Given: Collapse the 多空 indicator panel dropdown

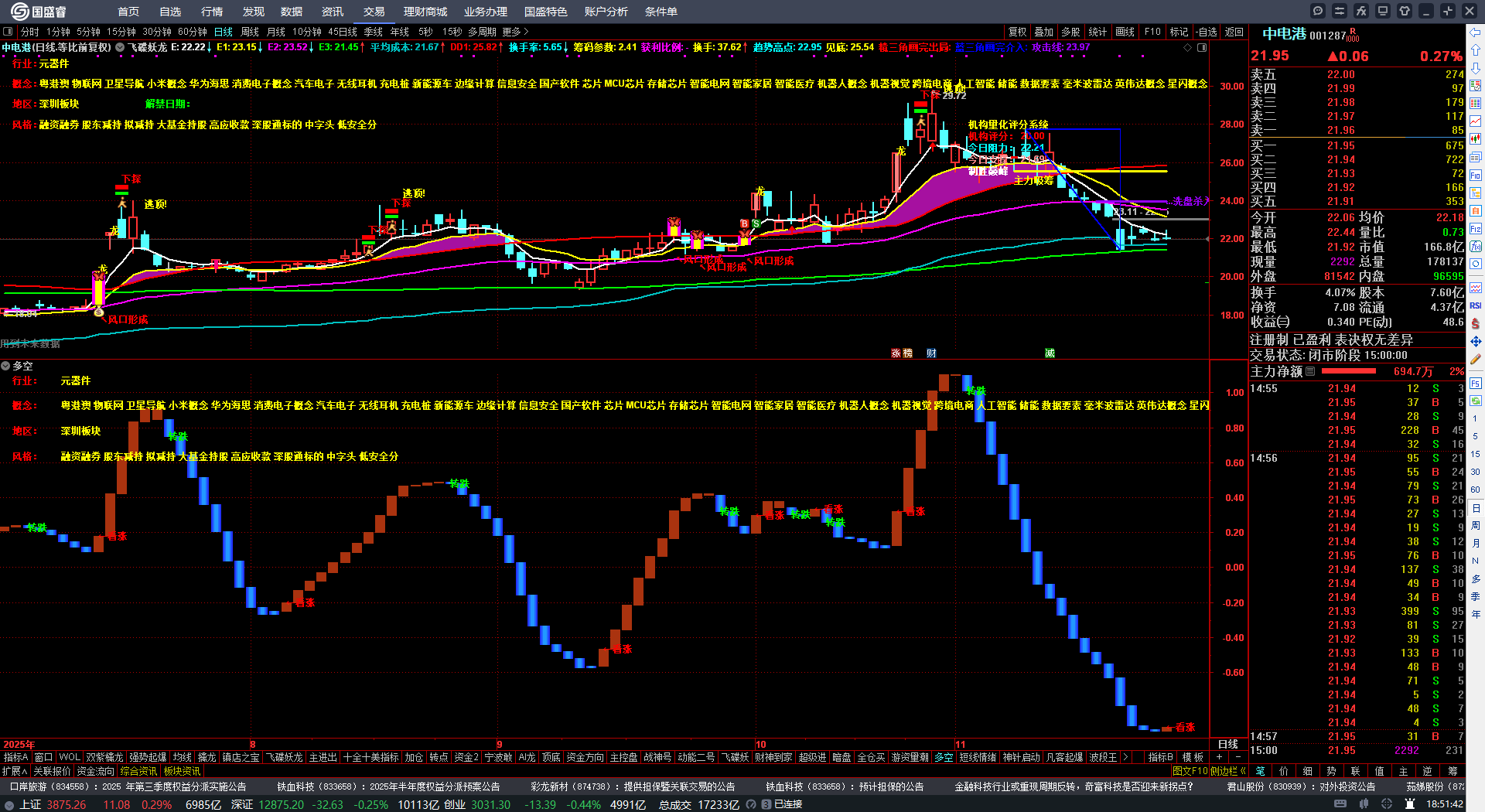Looking at the screenshot, I should pyautogui.click(x=5, y=366).
